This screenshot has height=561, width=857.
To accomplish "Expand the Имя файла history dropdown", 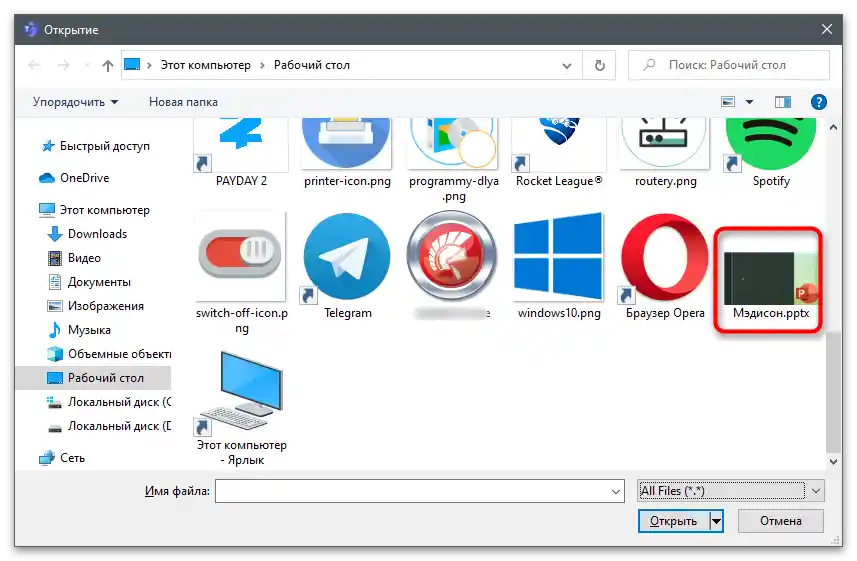I will point(615,492).
